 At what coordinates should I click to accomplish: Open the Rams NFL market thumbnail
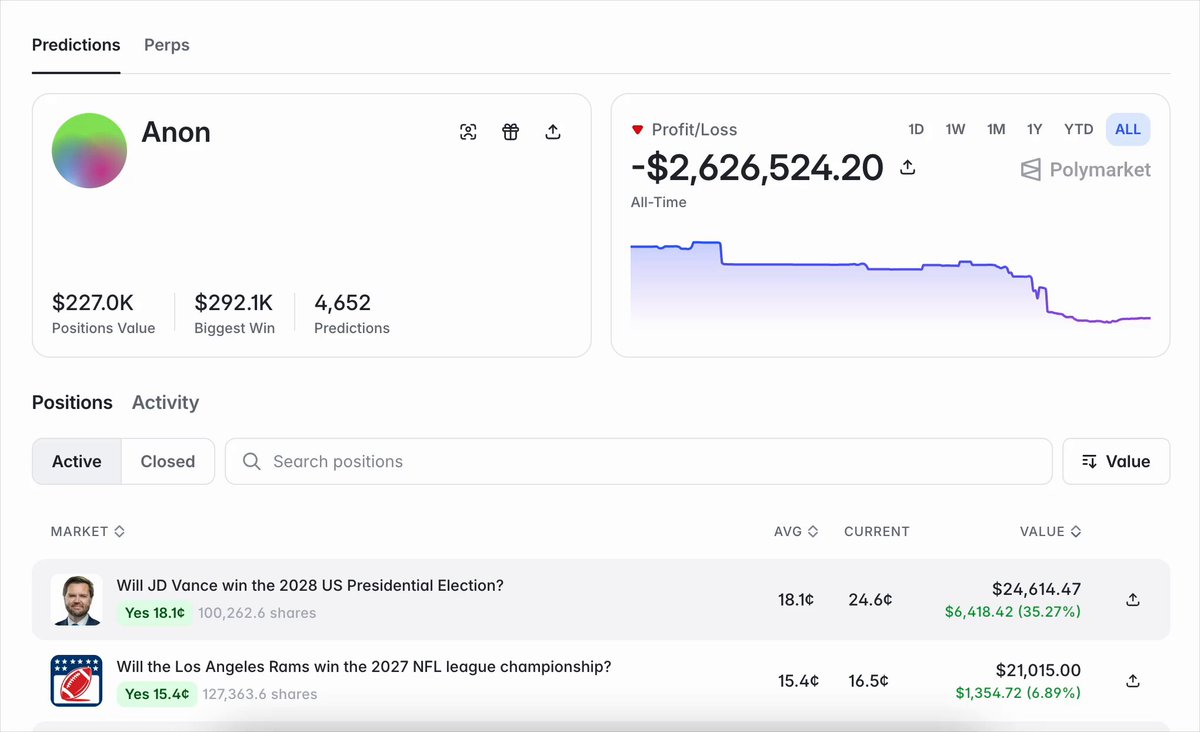tap(77, 681)
